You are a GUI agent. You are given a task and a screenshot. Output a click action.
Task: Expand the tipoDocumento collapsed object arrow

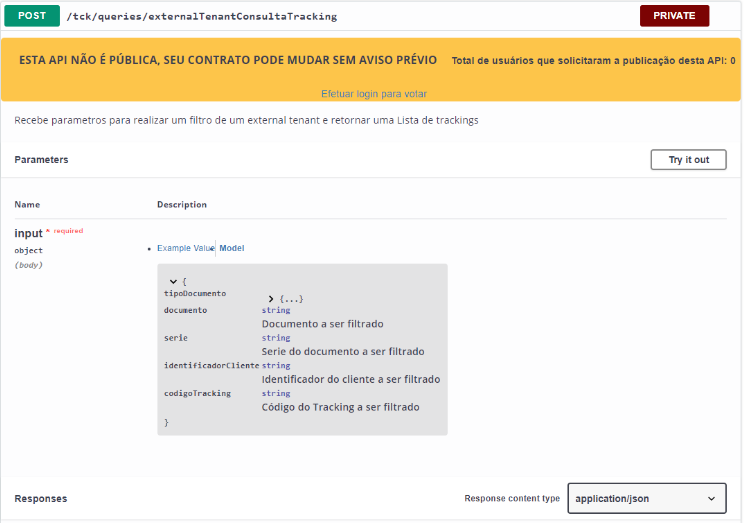tap(271, 299)
